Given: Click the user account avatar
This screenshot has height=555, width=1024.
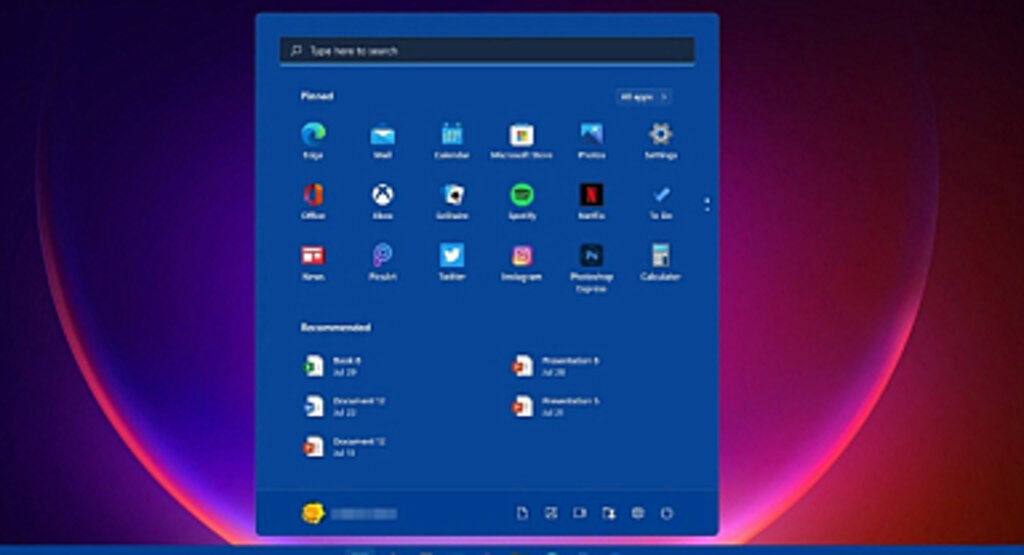Looking at the screenshot, I should tap(313, 513).
